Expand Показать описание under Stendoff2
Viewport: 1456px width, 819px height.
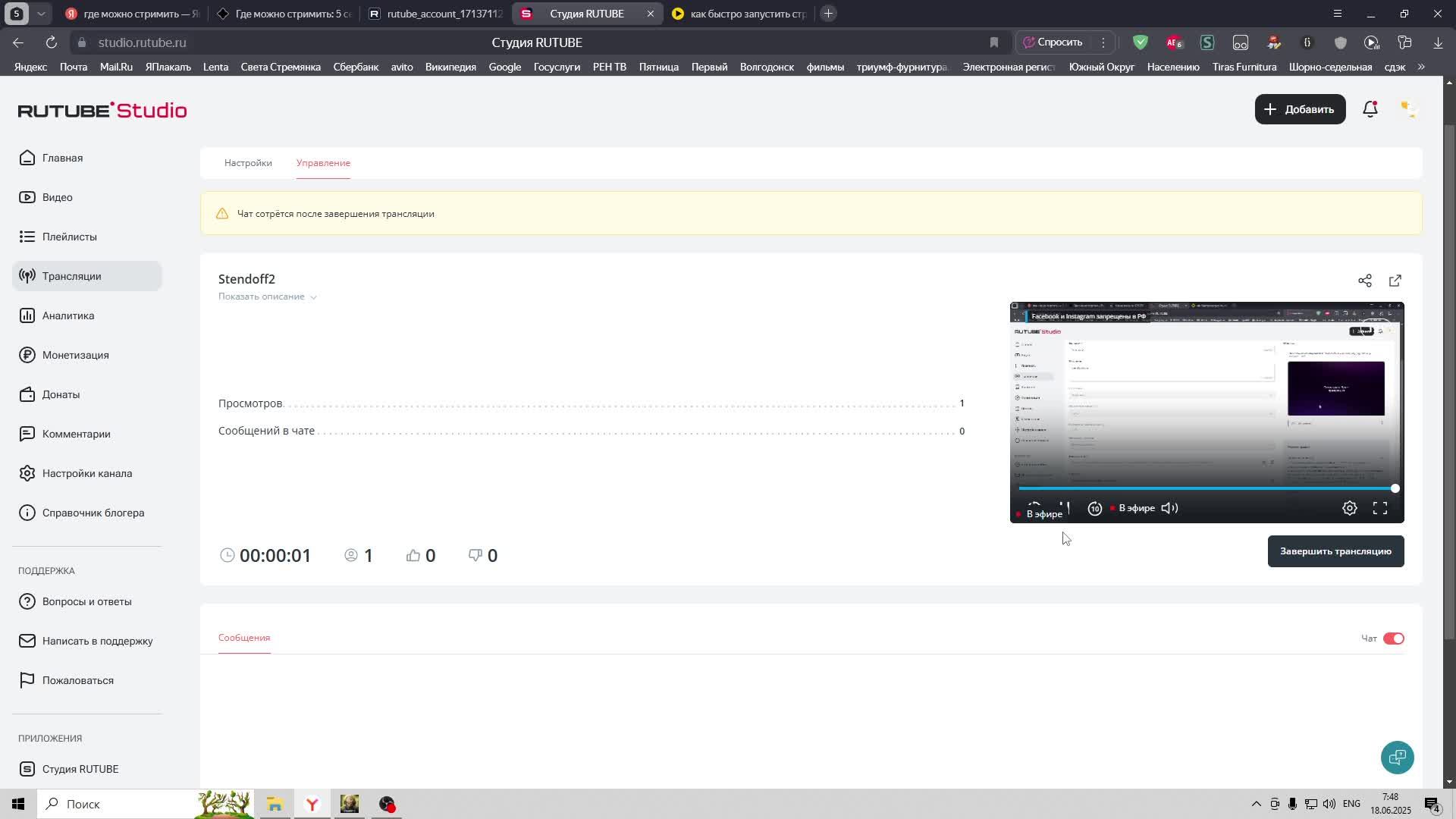tap(267, 297)
